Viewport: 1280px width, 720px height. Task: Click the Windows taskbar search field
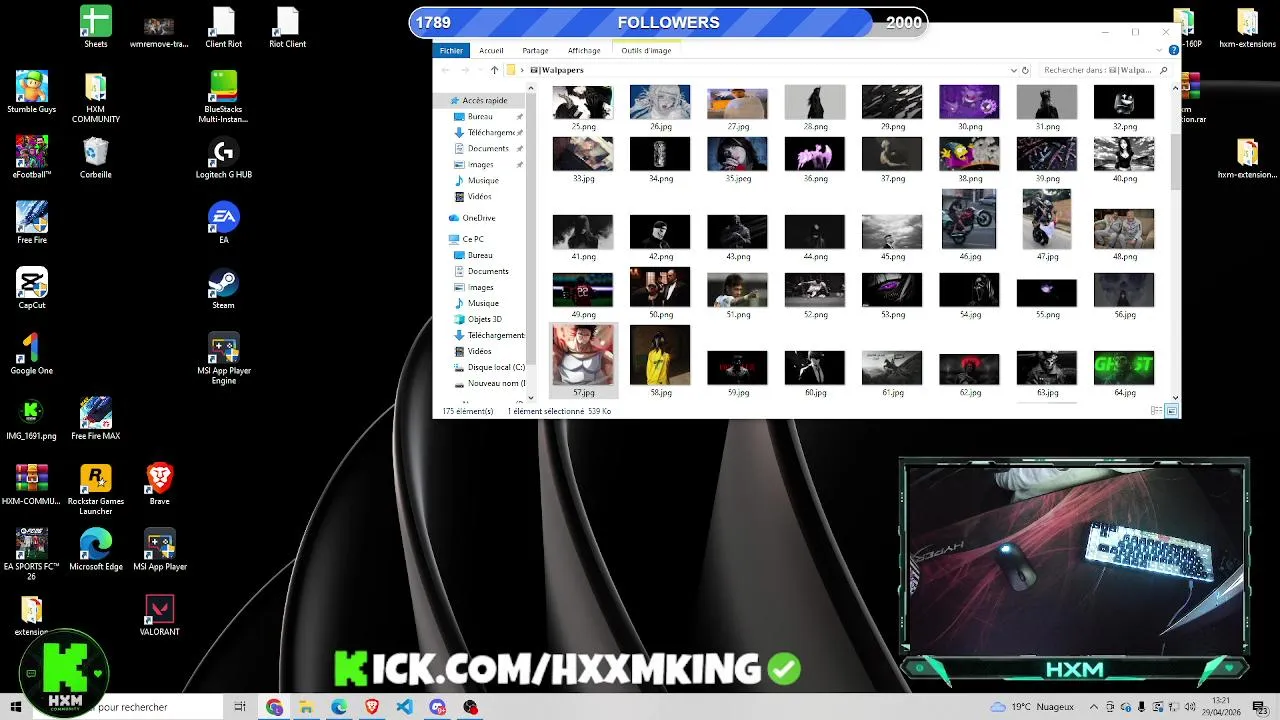(x=130, y=707)
